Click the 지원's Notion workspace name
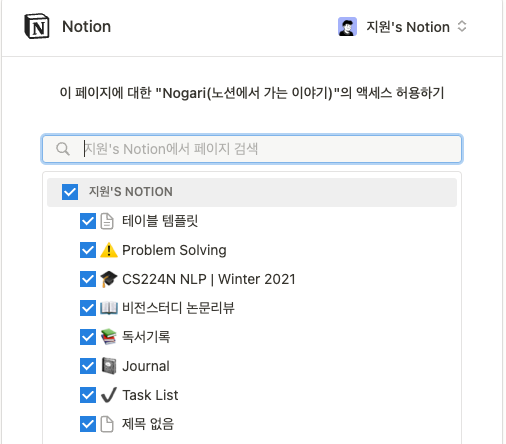Screen dimensions: 506x444 [x=408, y=27]
